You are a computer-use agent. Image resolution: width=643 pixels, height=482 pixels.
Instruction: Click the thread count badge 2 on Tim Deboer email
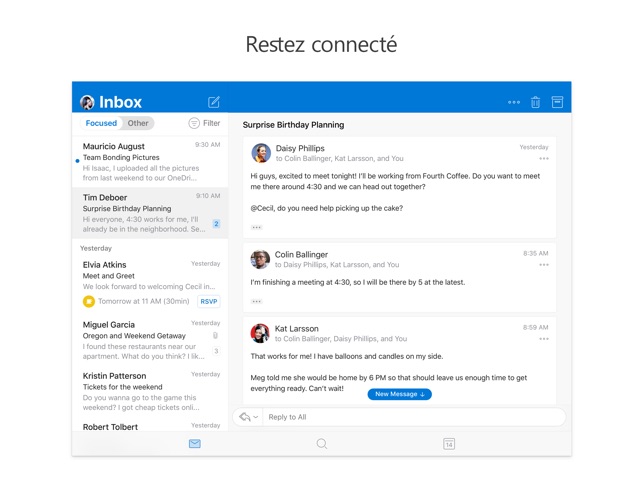pos(216,224)
